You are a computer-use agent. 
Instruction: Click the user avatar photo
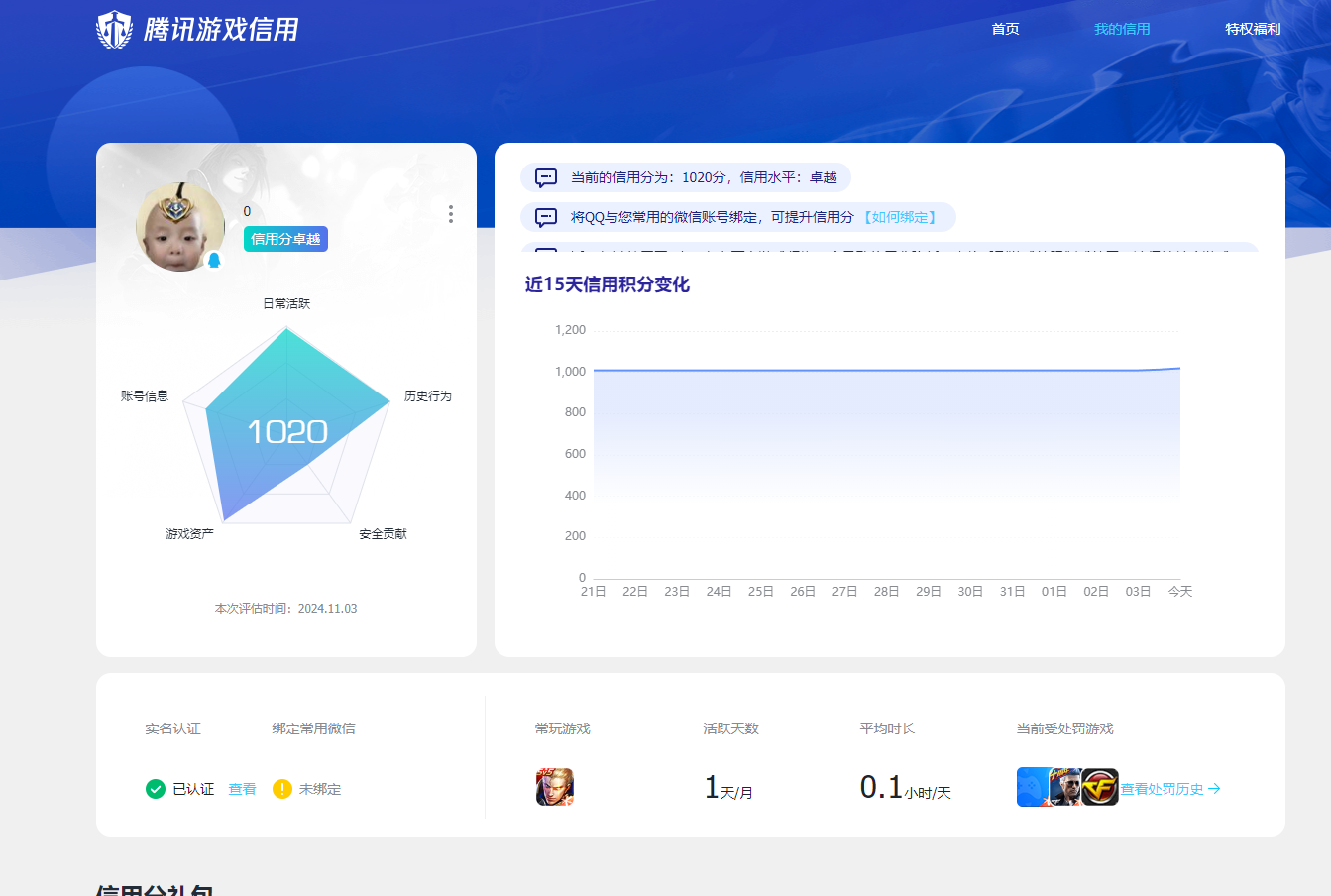pyautogui.click(x=180, y=227)
